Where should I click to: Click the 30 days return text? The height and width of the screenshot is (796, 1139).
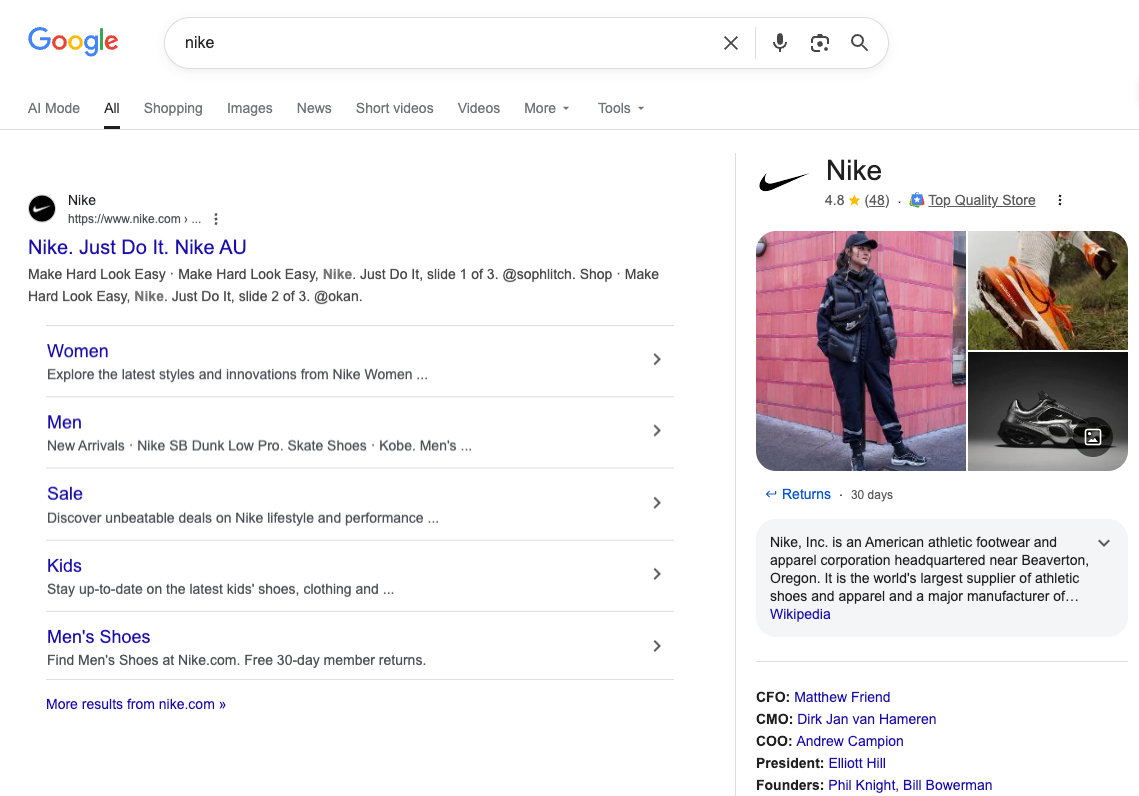(872, 495)
